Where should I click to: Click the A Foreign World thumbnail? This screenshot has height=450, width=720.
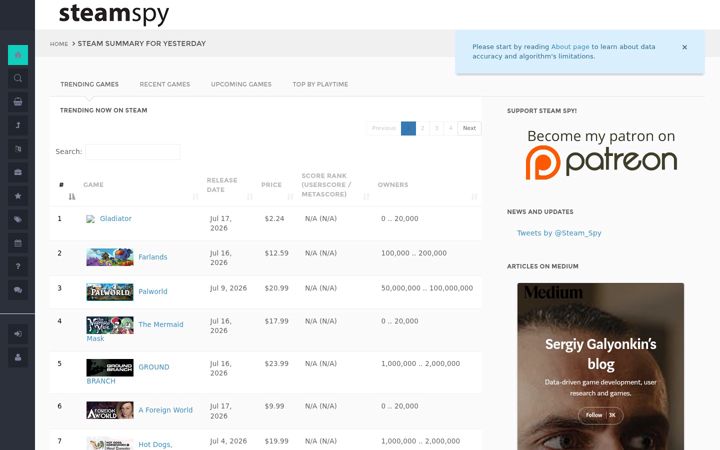pyautogui.click(x=110, y=410)
